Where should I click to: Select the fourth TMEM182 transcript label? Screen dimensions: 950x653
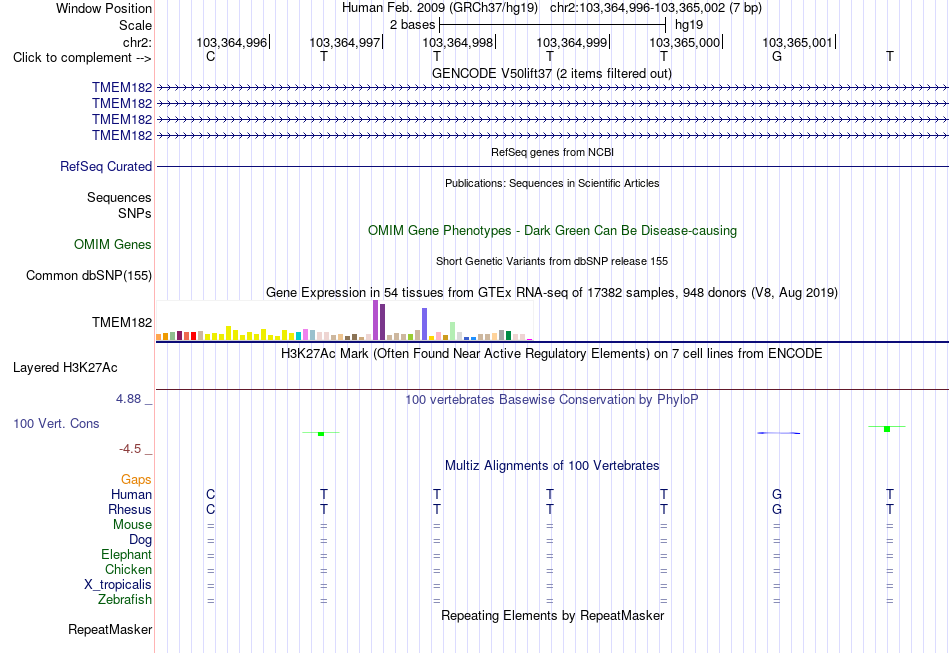point(122,135)
